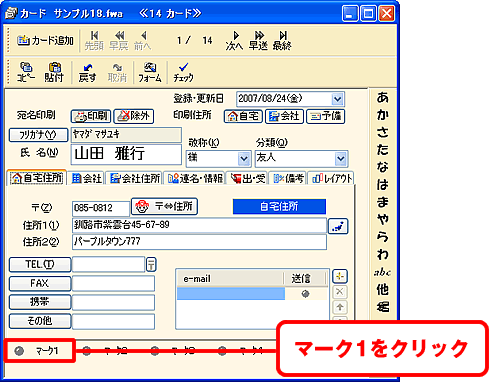The height and width of the screenshot is (382, 500).
Task: Click the 〒⇔住所 postal code conversion button
Action: [x=164, y=207]
